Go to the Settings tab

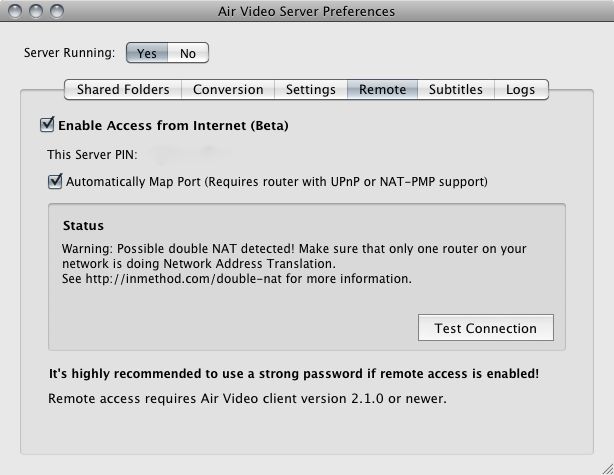[311, 90]
